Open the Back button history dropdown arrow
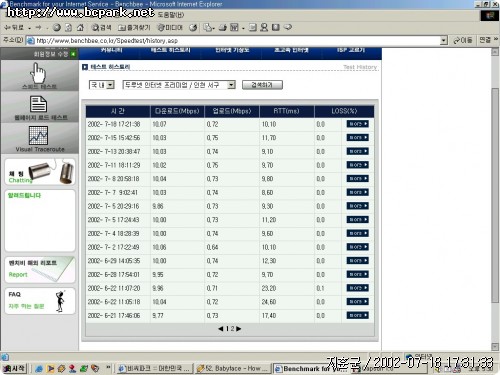The height and width of the screenshot is (375, 500). (30, 28)
